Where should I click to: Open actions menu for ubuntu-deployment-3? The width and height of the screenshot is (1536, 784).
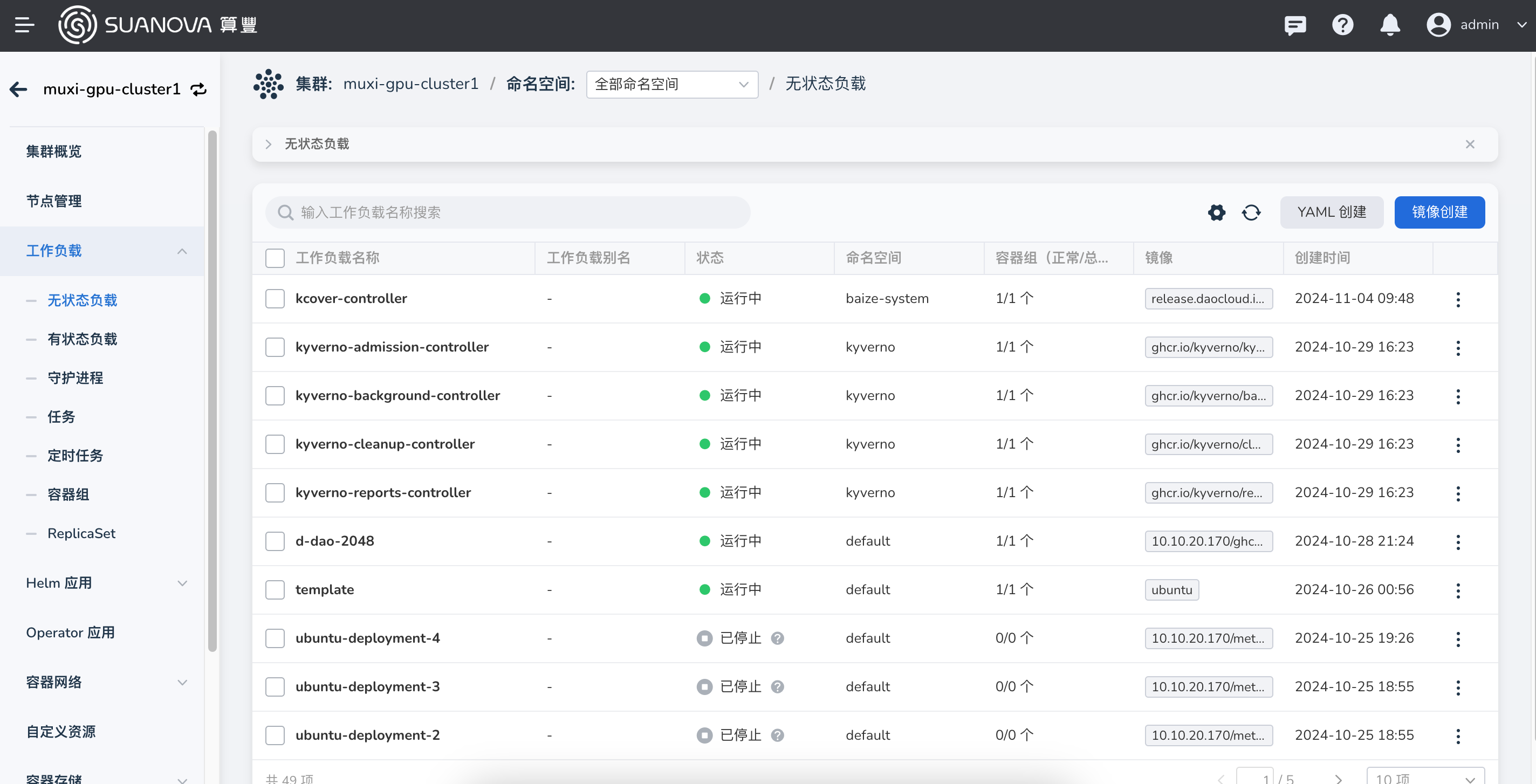pyautogui.click(x=1458, y=687)
